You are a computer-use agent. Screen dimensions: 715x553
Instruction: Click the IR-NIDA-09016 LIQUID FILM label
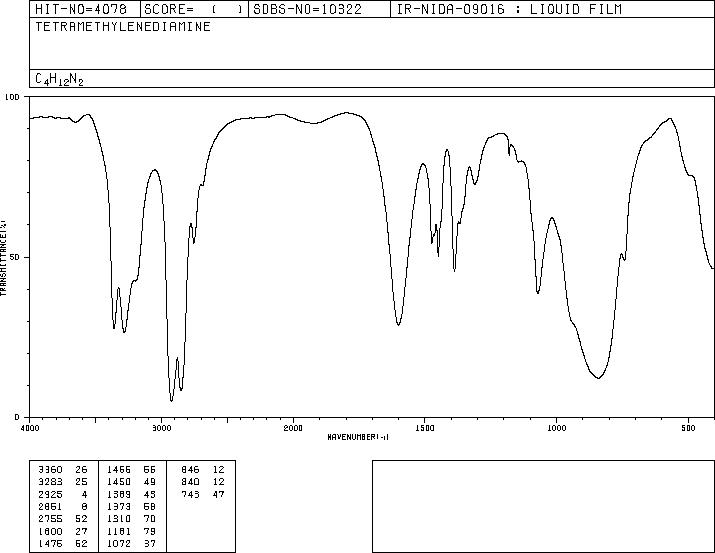click(509, 9)
